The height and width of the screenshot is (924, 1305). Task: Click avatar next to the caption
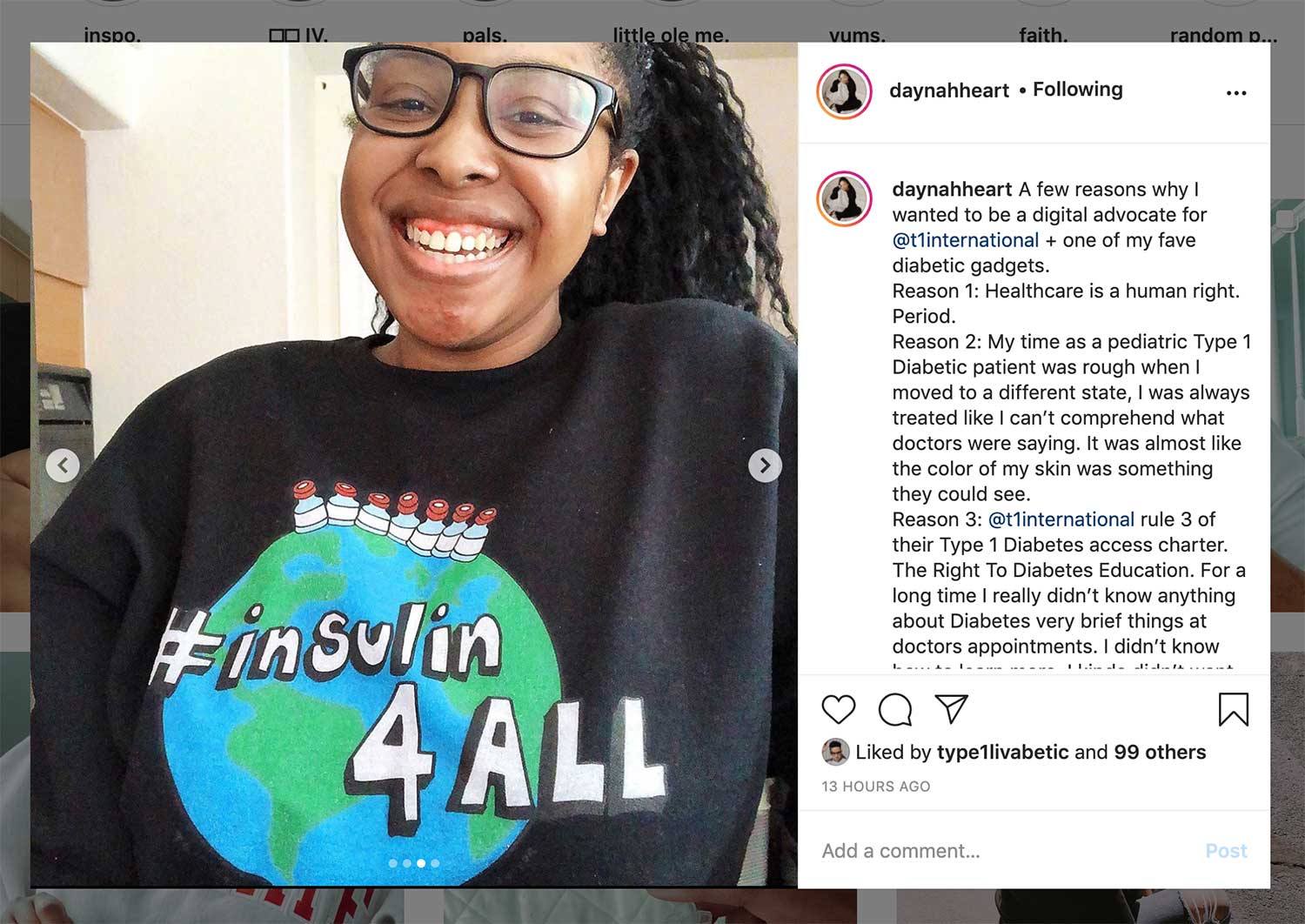(x=844, y=198)
